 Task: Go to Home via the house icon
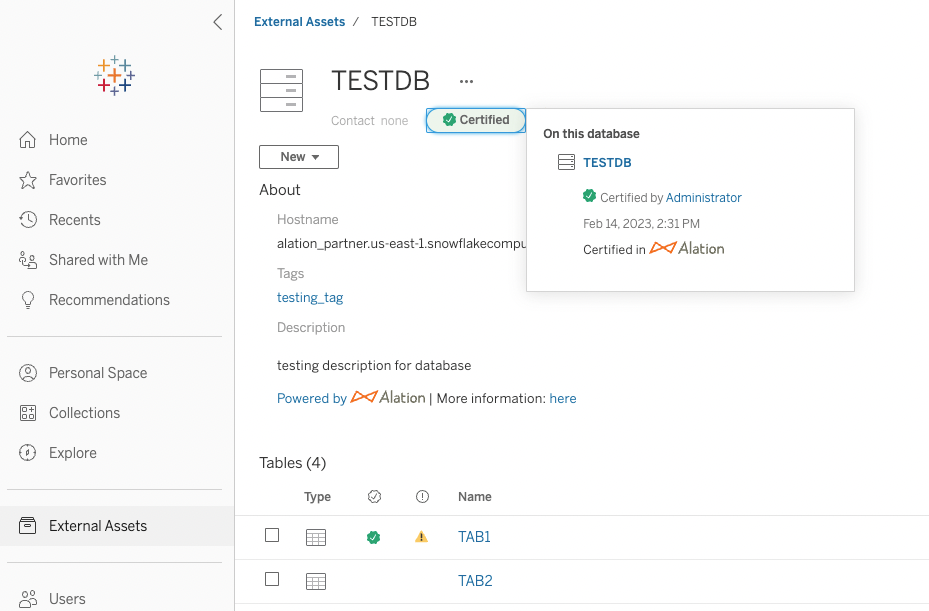click(27, 140)
